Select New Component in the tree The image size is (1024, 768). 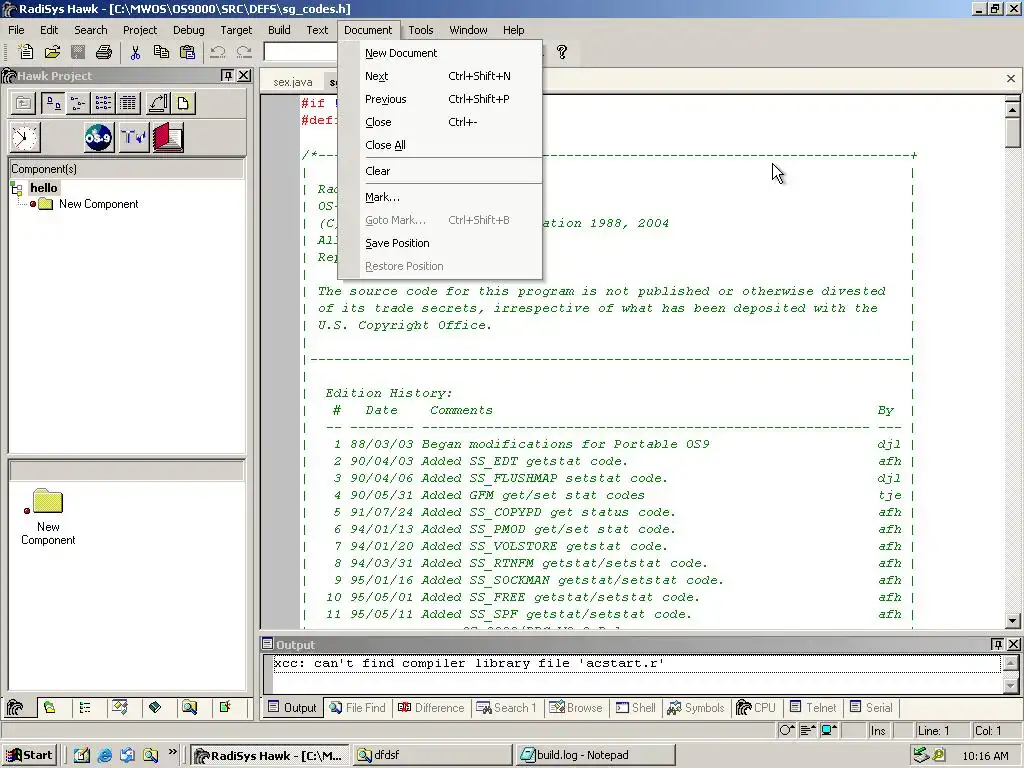pyautogui.click(x=99, y=204)
